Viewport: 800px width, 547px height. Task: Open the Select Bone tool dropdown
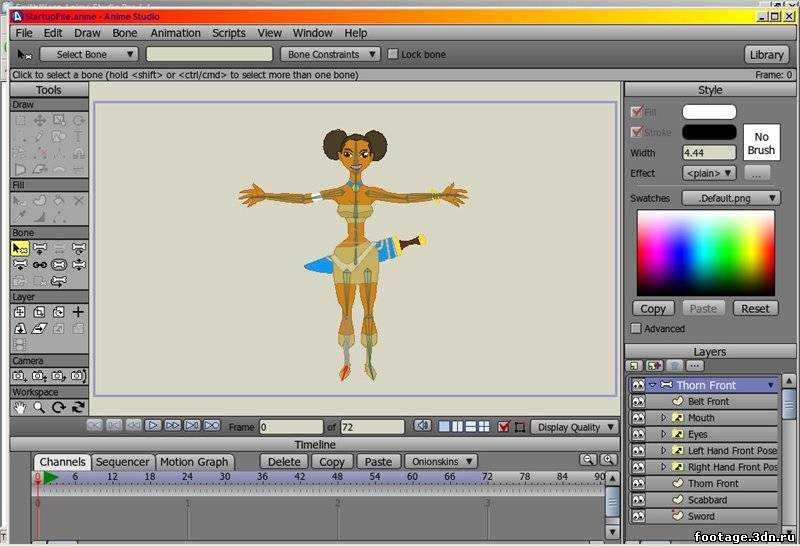[x=89, y=54]
